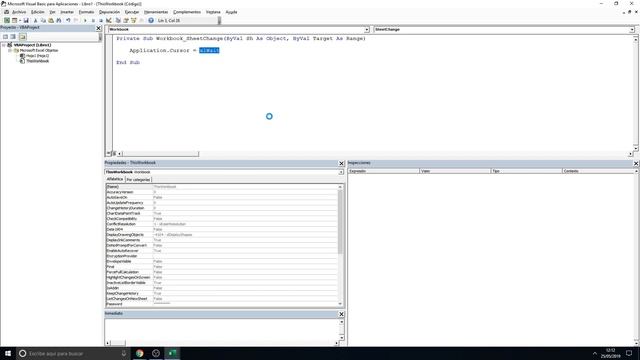Cut selection with the scissors icon
640x360 pixels.
pyautogui.click(x=36, y=20)
